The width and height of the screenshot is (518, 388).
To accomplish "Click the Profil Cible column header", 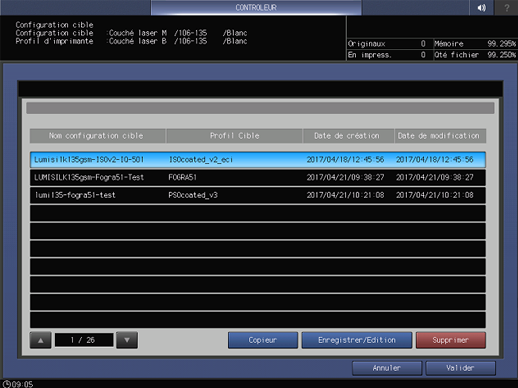I will [234, 136].
